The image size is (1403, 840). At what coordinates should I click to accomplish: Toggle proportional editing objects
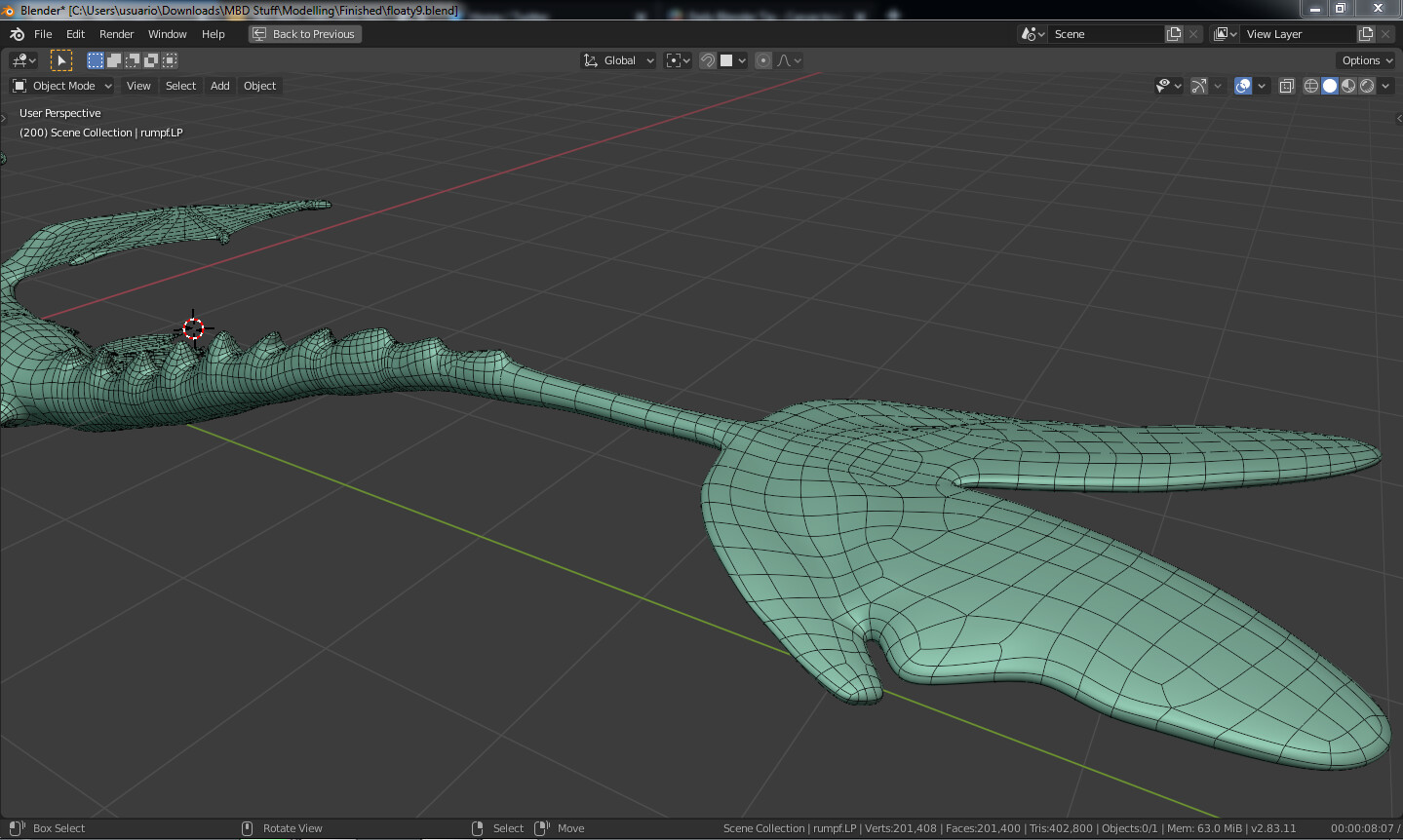[x=763, y=60]
